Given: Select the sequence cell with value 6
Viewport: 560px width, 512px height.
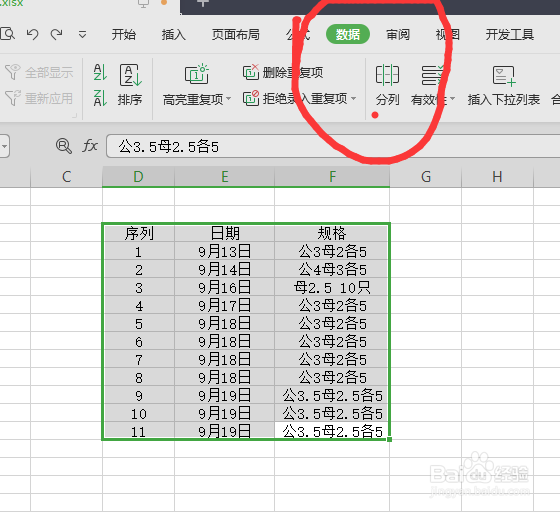Looking at the screenshot, I should (139, 341).
